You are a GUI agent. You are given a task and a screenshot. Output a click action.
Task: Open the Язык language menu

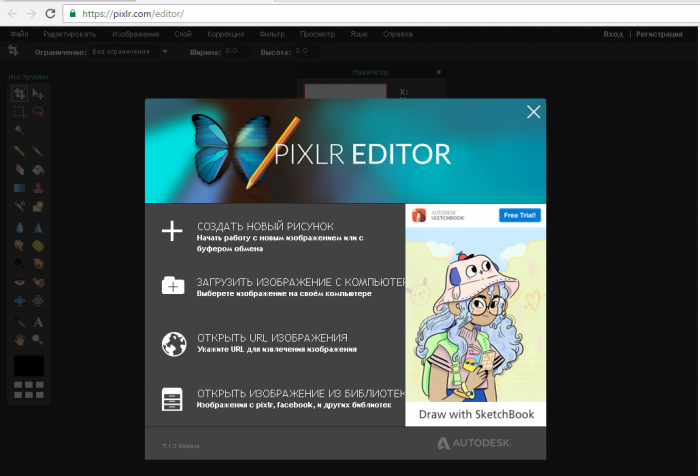tap(359, 34)
